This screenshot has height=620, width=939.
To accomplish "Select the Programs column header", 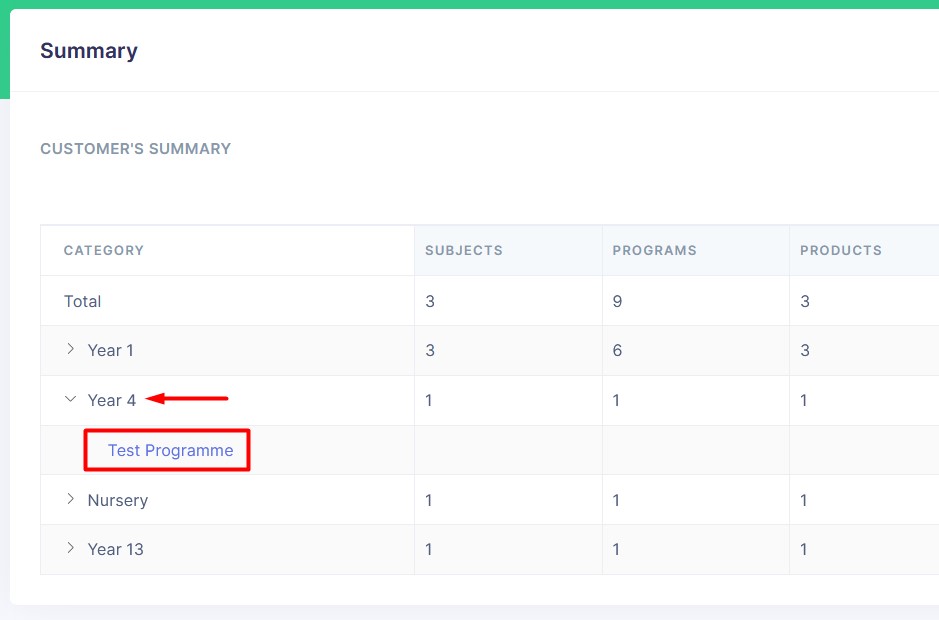I will tap(654, 250).
